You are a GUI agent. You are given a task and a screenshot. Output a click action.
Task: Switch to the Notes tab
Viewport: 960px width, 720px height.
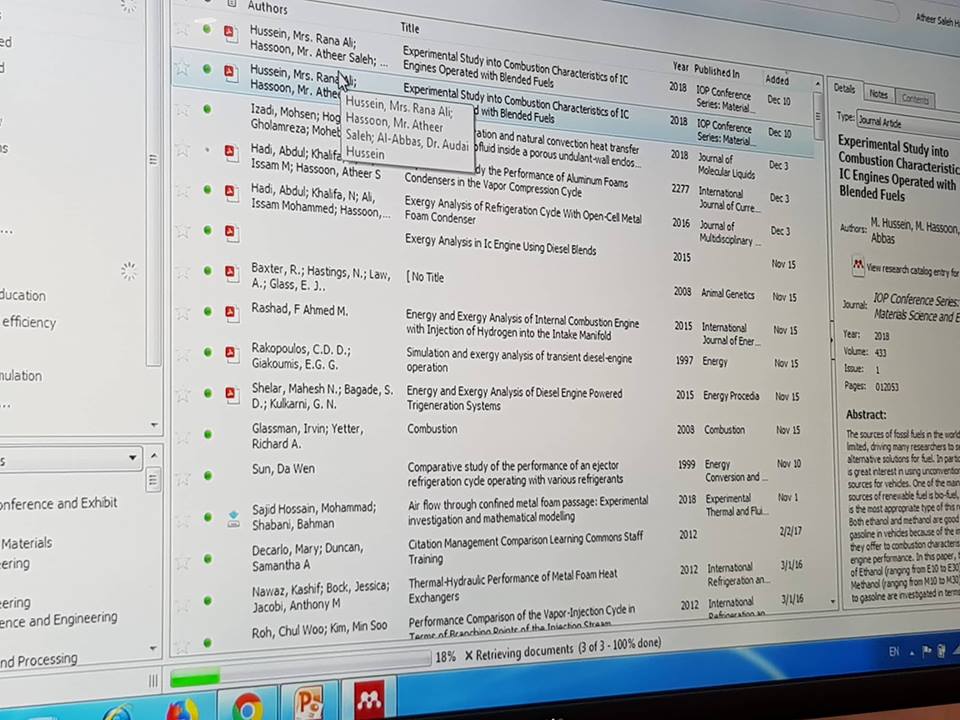point(878,94)
